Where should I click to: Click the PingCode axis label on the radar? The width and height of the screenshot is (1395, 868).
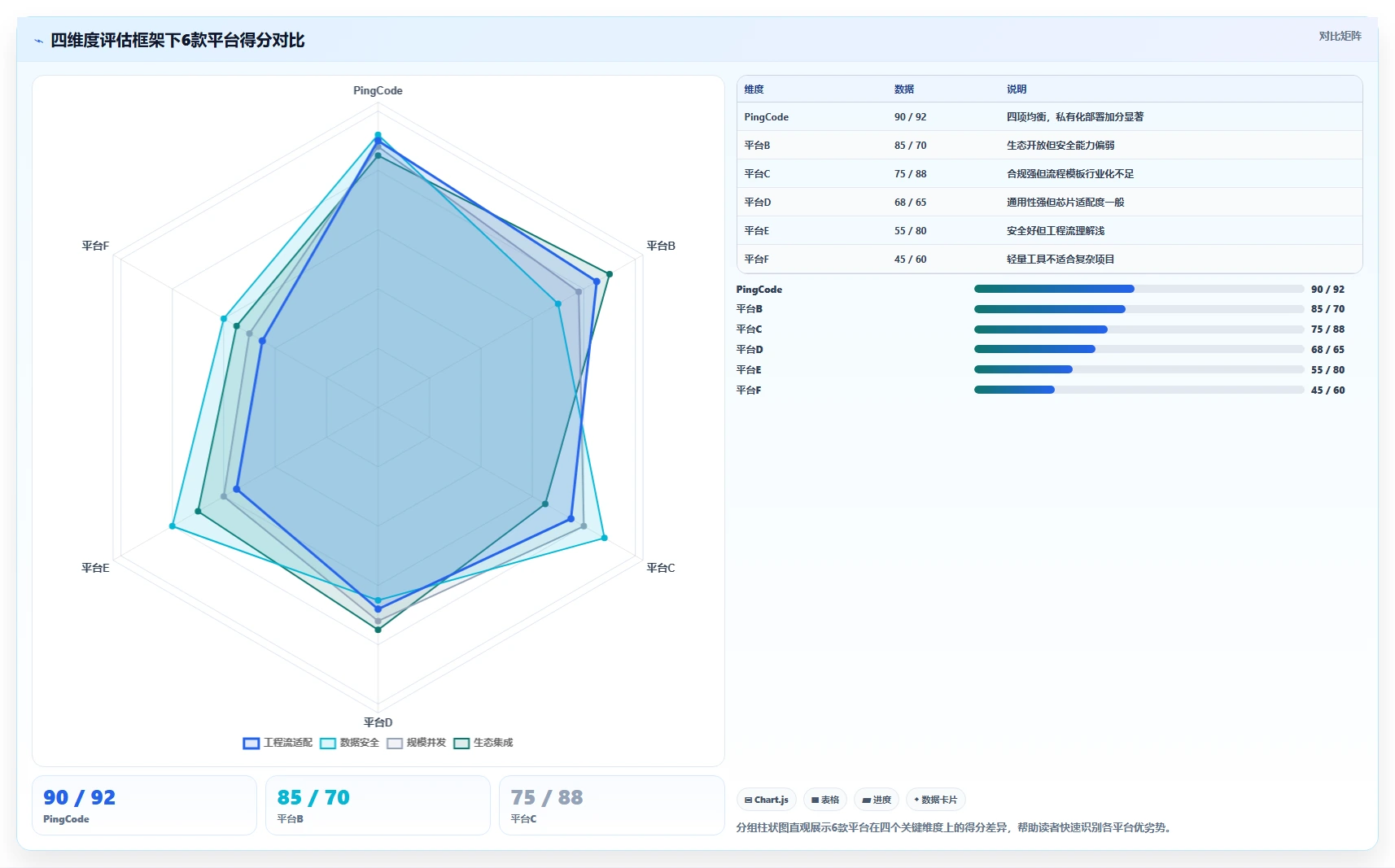378,90
